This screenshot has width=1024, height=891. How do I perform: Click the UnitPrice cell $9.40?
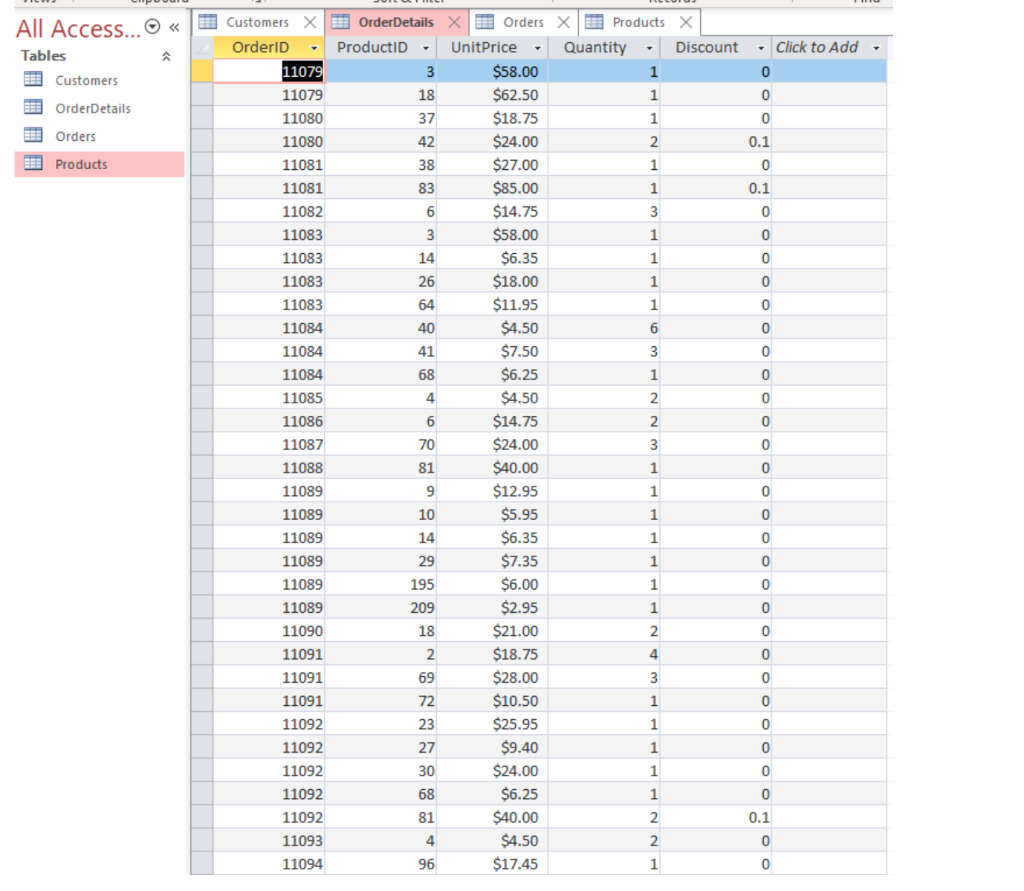pos(492,747)
